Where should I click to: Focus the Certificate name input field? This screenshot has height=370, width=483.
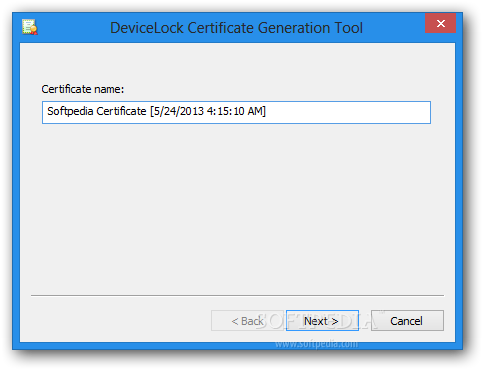[x=236, y=112]
